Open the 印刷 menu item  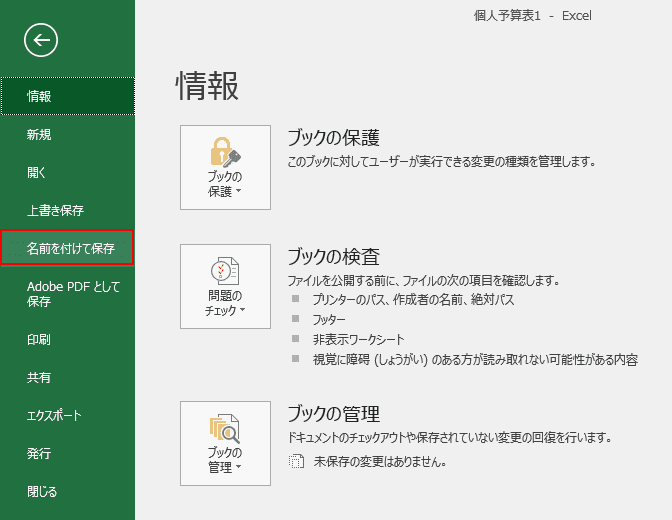[x=68, y=340]
